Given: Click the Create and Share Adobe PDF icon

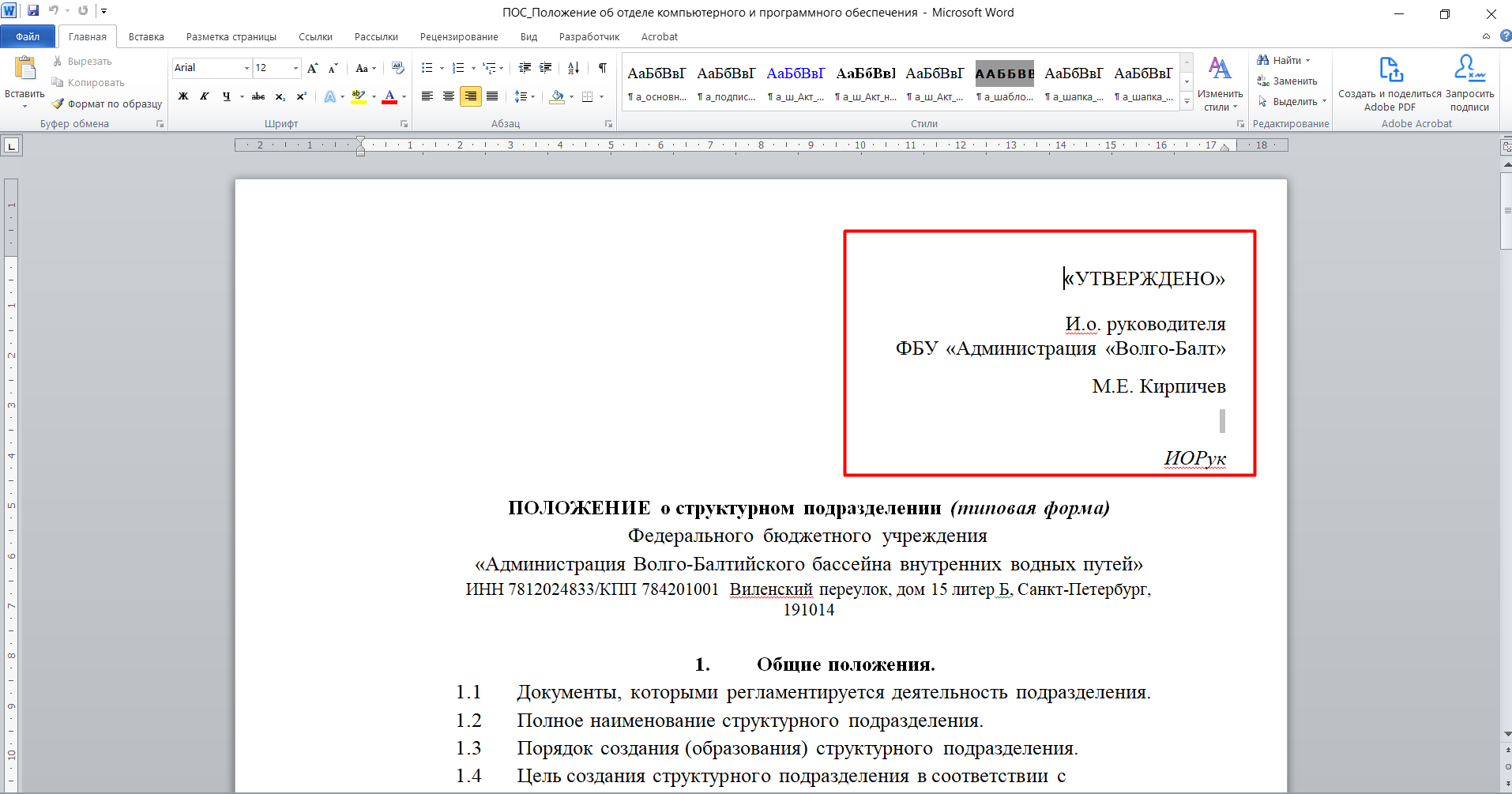Looking at the screenshot, I should [1390, 70].
